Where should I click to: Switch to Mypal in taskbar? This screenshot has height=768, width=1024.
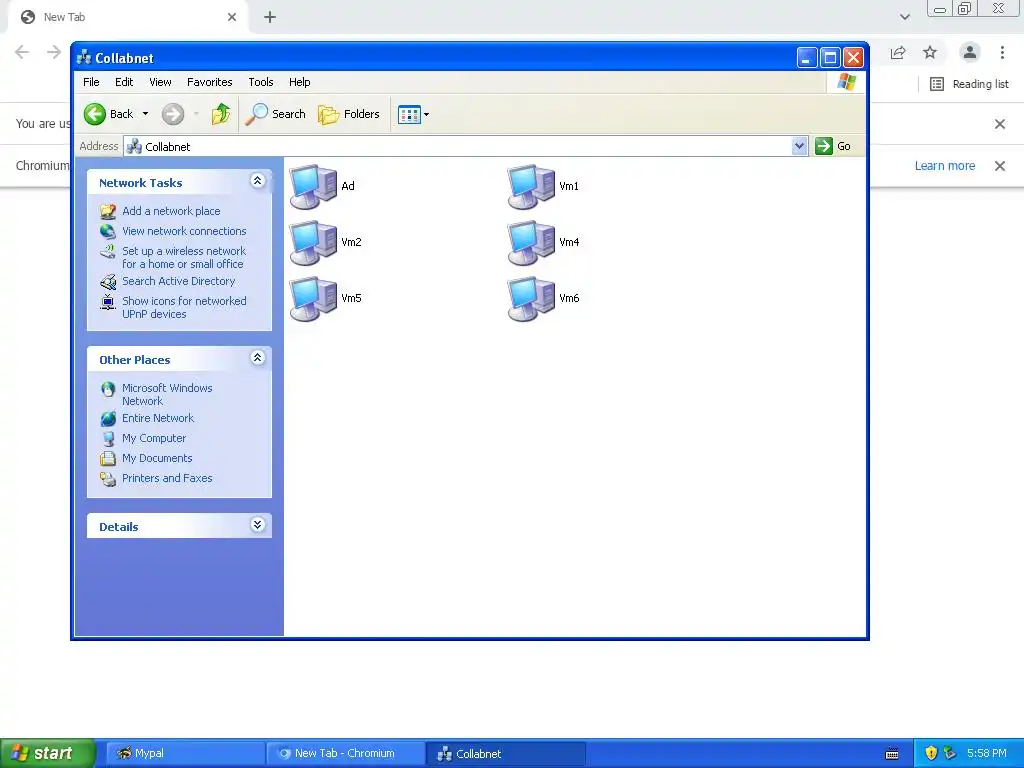coord(185,754)
